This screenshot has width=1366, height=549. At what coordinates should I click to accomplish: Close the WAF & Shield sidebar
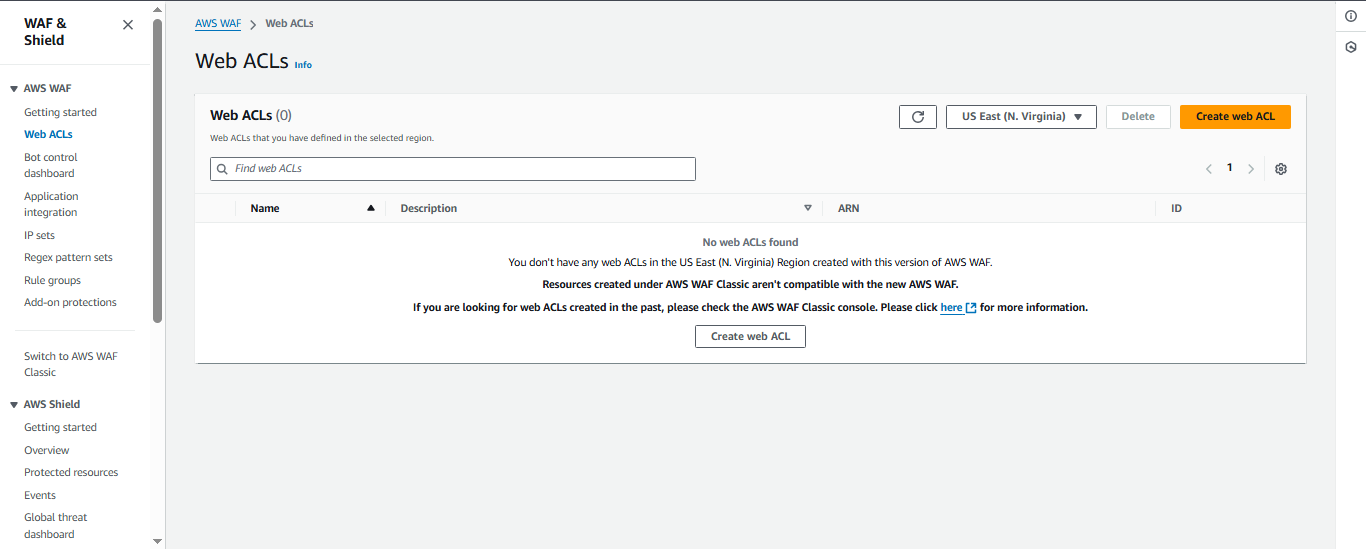click(x=127, y=25)
